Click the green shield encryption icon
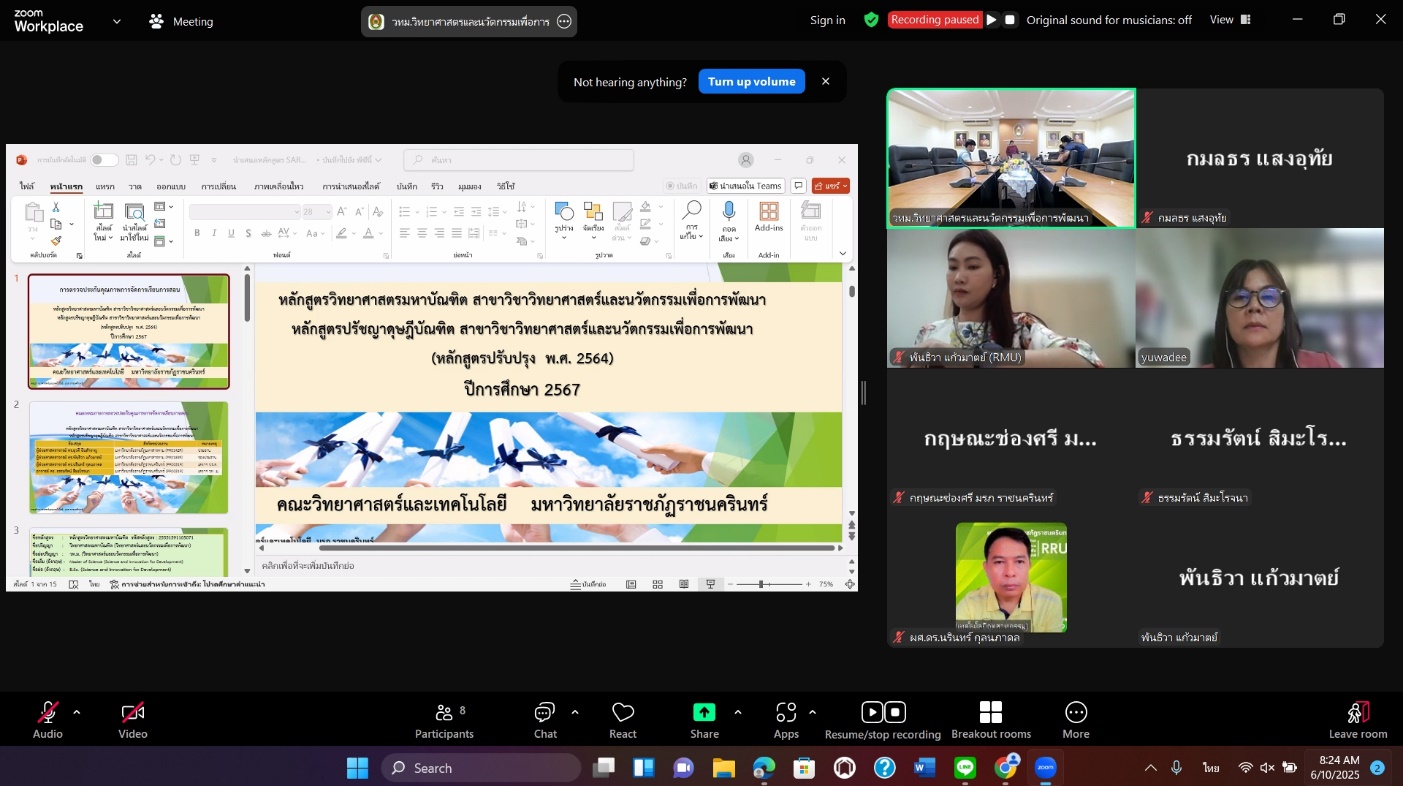The image size is (1403, 786). click(871, 20)
